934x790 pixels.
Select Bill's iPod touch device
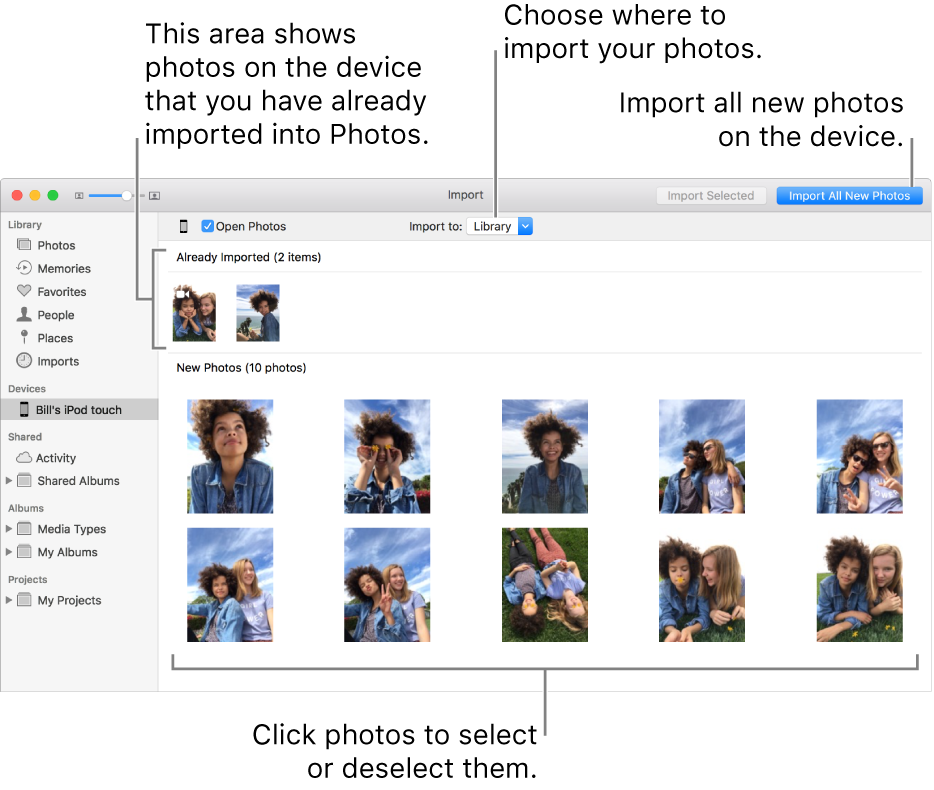pyautogui.click(x=78, y=410)
